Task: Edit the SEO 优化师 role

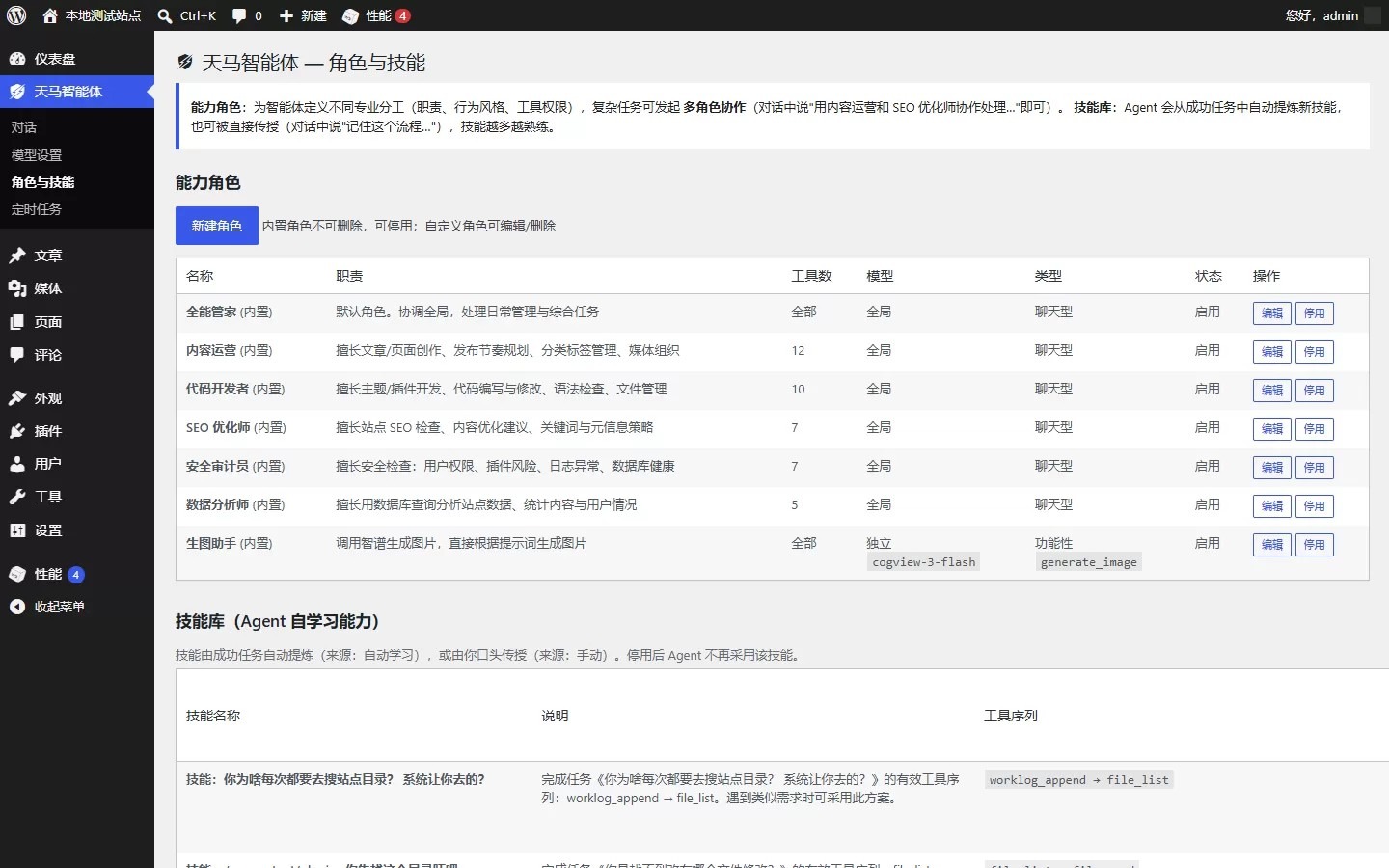Action: pos(1272,429)
